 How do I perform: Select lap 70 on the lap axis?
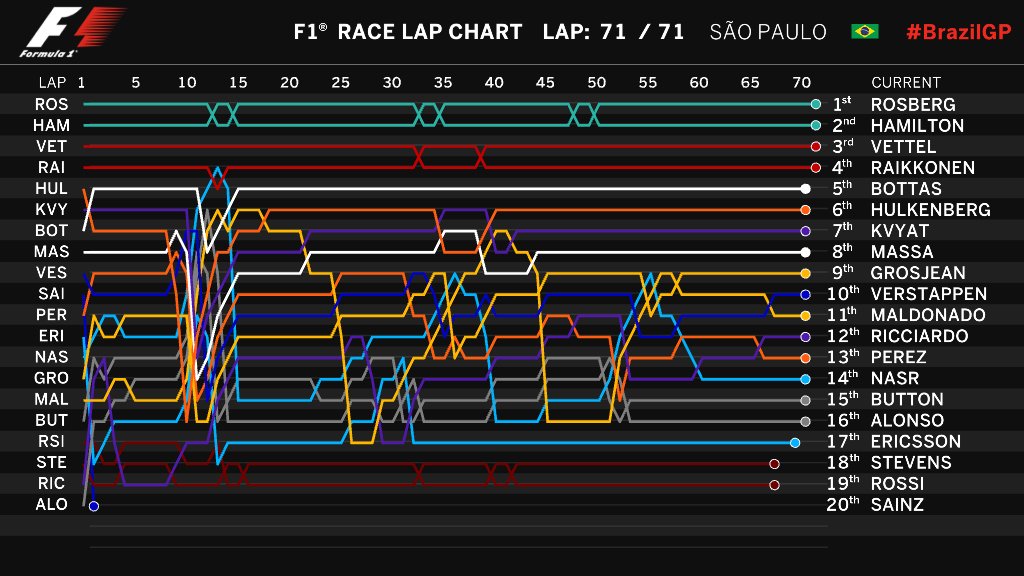801,82
